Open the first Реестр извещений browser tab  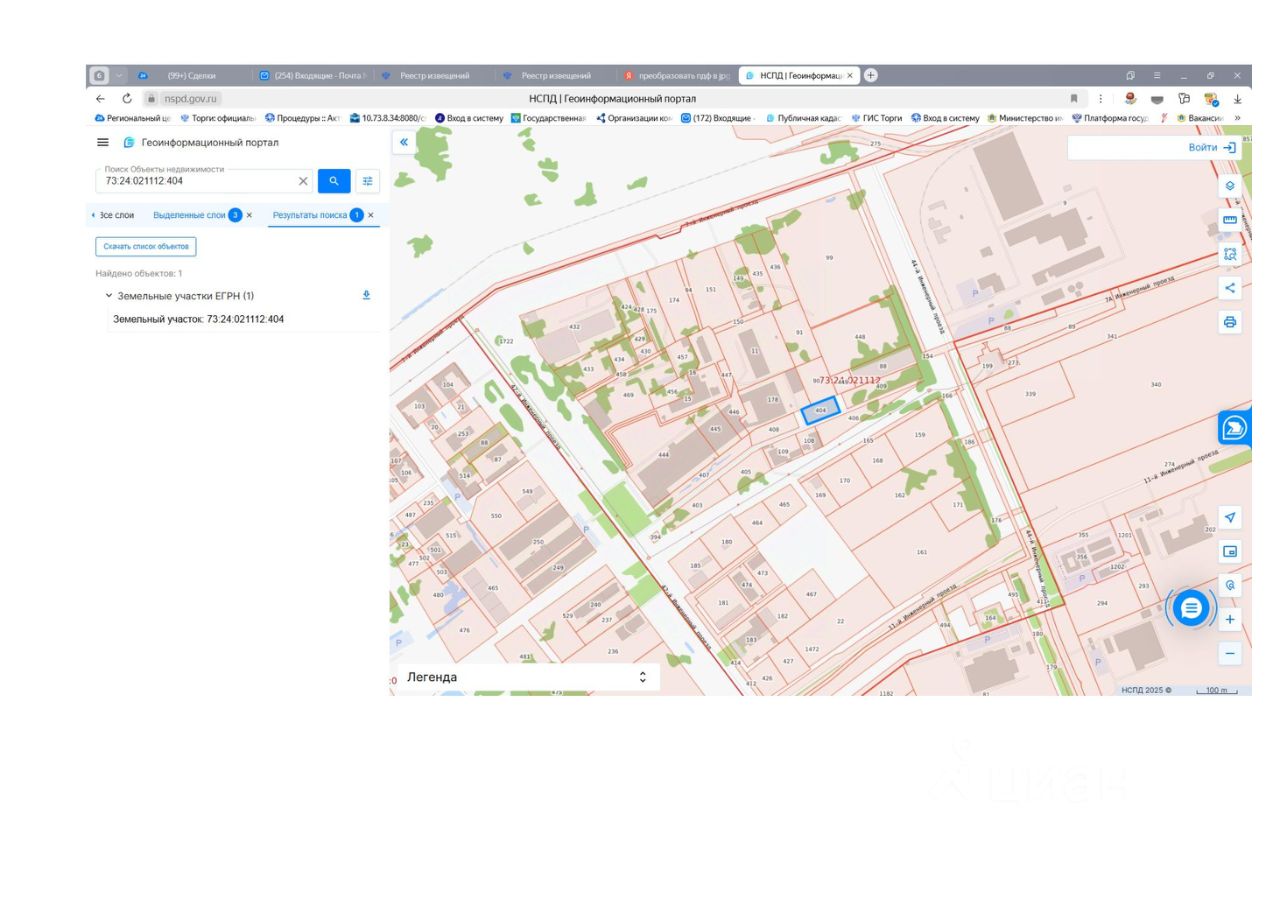tap(435, 75)
